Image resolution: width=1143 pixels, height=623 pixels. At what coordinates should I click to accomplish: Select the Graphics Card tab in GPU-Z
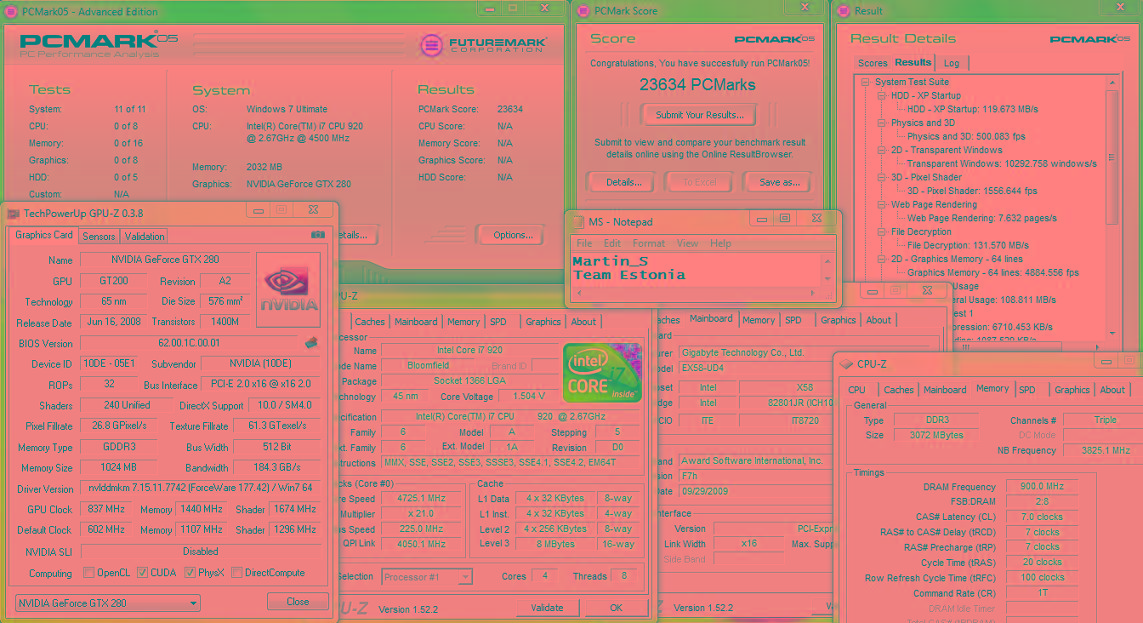pos(44,235)
